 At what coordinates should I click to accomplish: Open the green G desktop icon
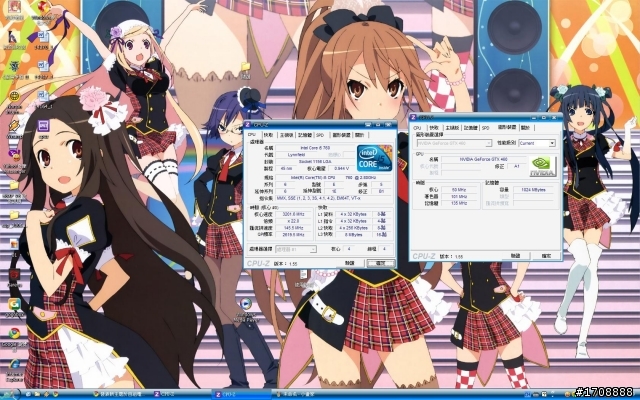pyautogui.click(x=14, y=304)
